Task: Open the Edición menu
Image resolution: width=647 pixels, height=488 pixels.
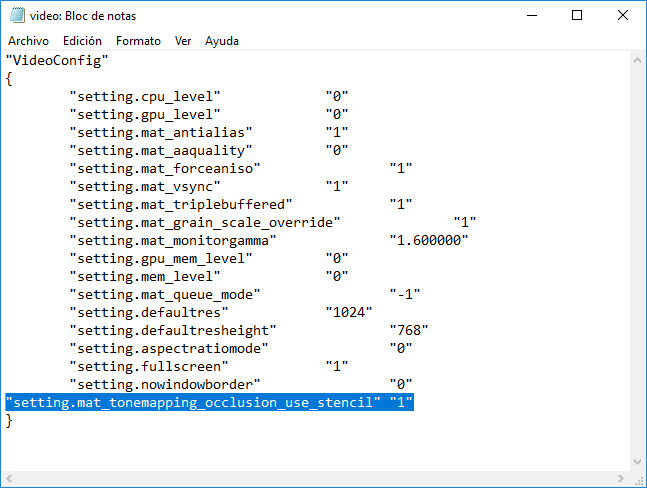Action: (82, 41)
